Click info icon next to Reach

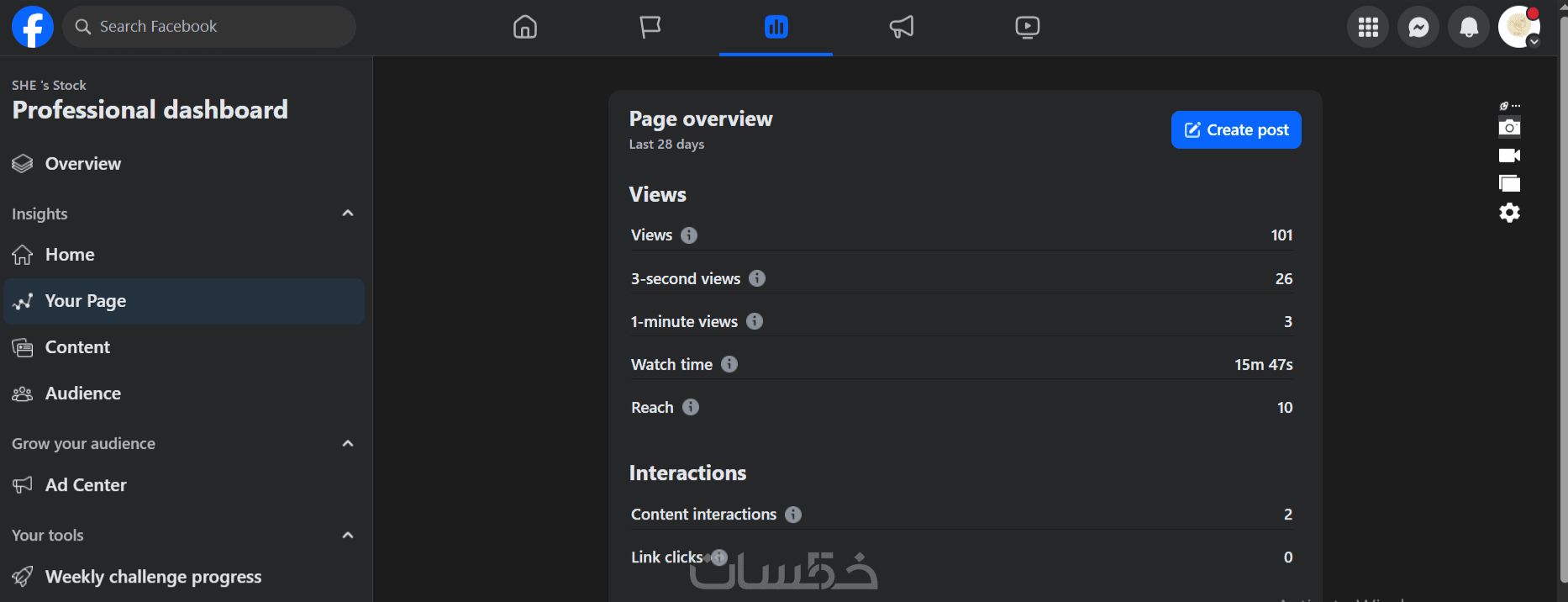691,407
